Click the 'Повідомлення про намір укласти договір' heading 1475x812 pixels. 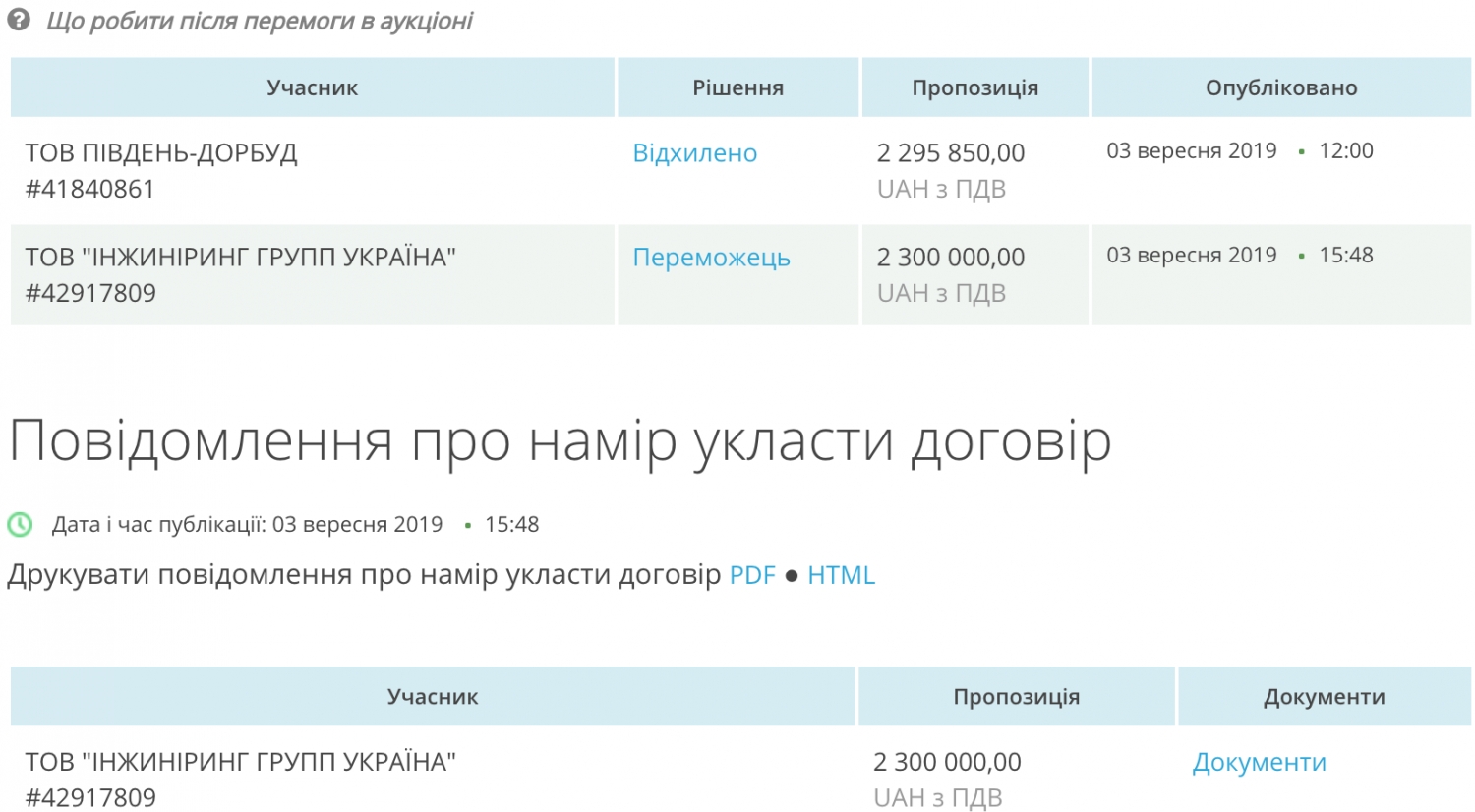(x=560, y=441)
